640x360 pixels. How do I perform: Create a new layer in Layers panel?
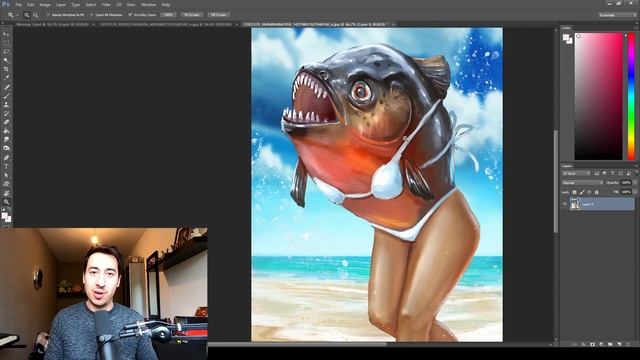click(619, 344)
